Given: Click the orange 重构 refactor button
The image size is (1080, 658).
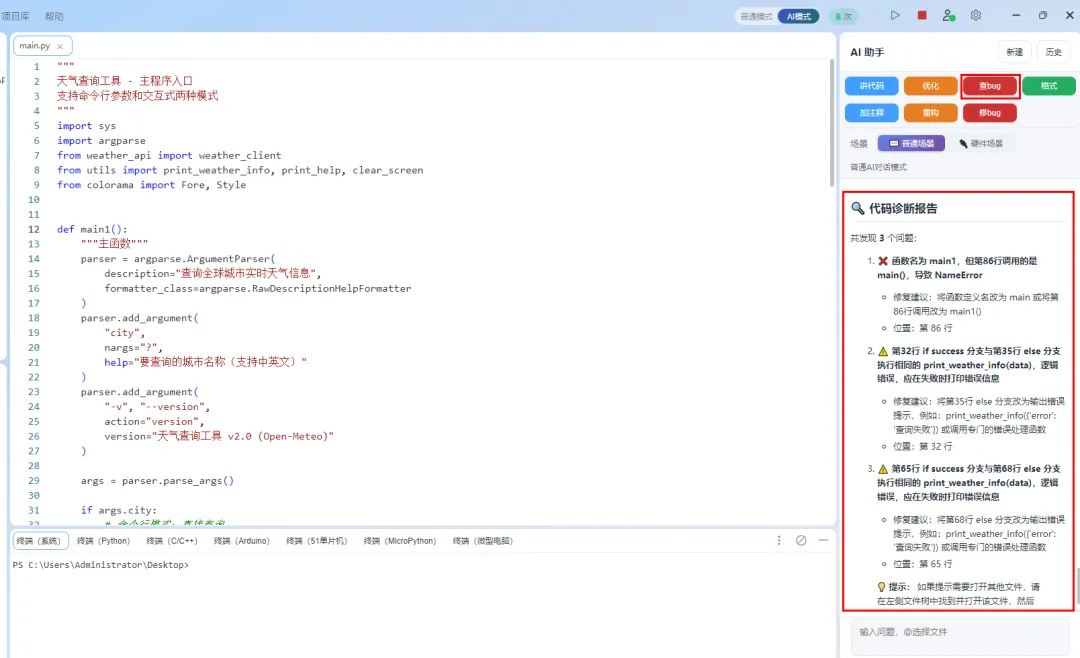Looking at the screenshot, I should [x=931, y=112].
